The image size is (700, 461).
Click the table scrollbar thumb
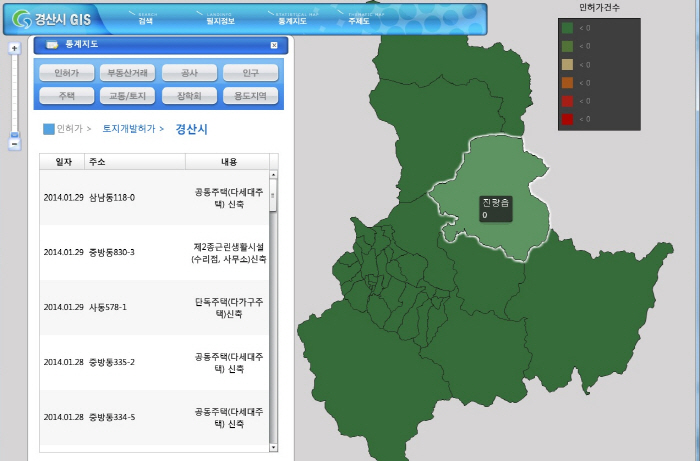coord(273,195)
